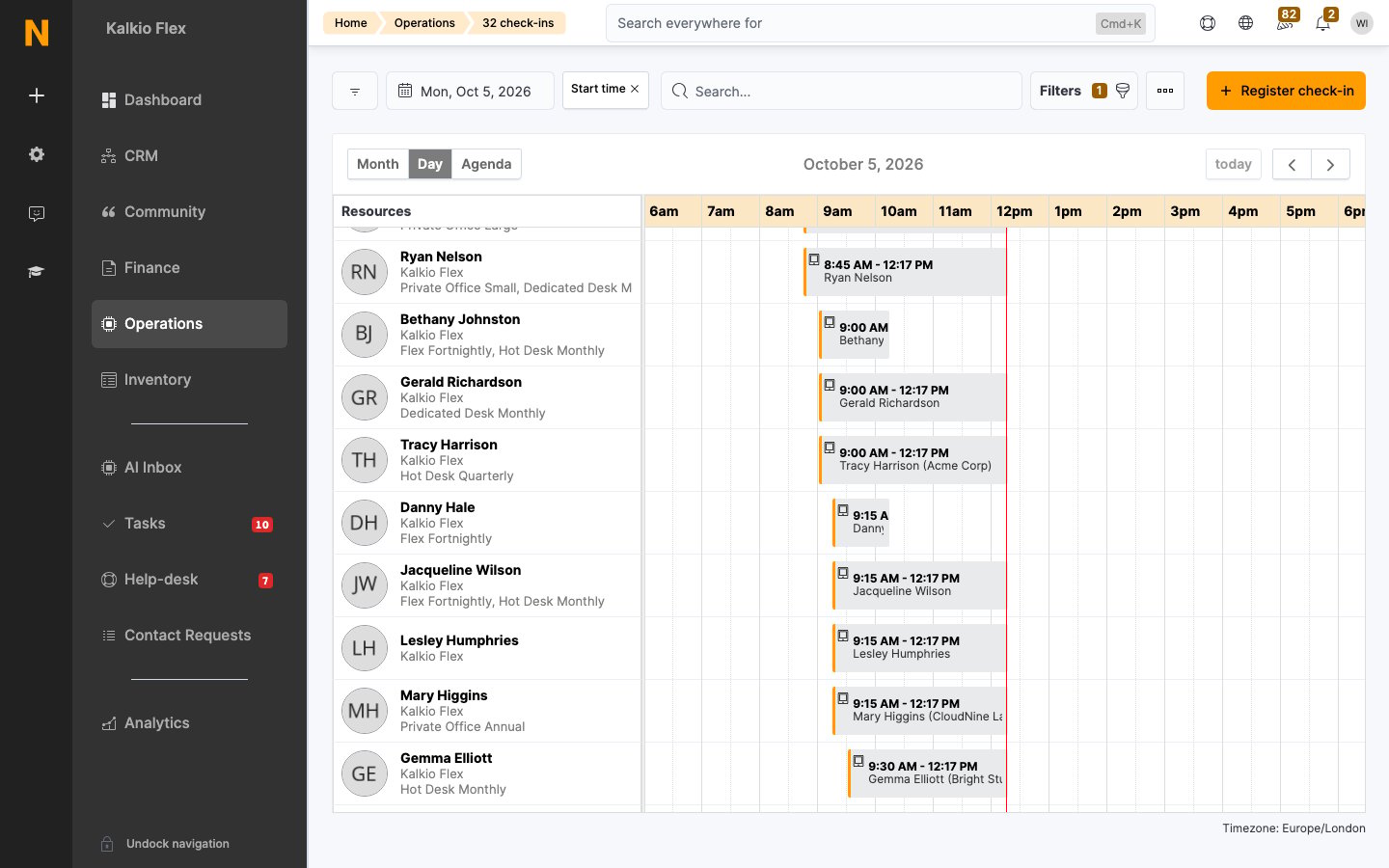
Task: Focus the Search everywhere field
Action: pyautogui.click(x=880, y=23)
